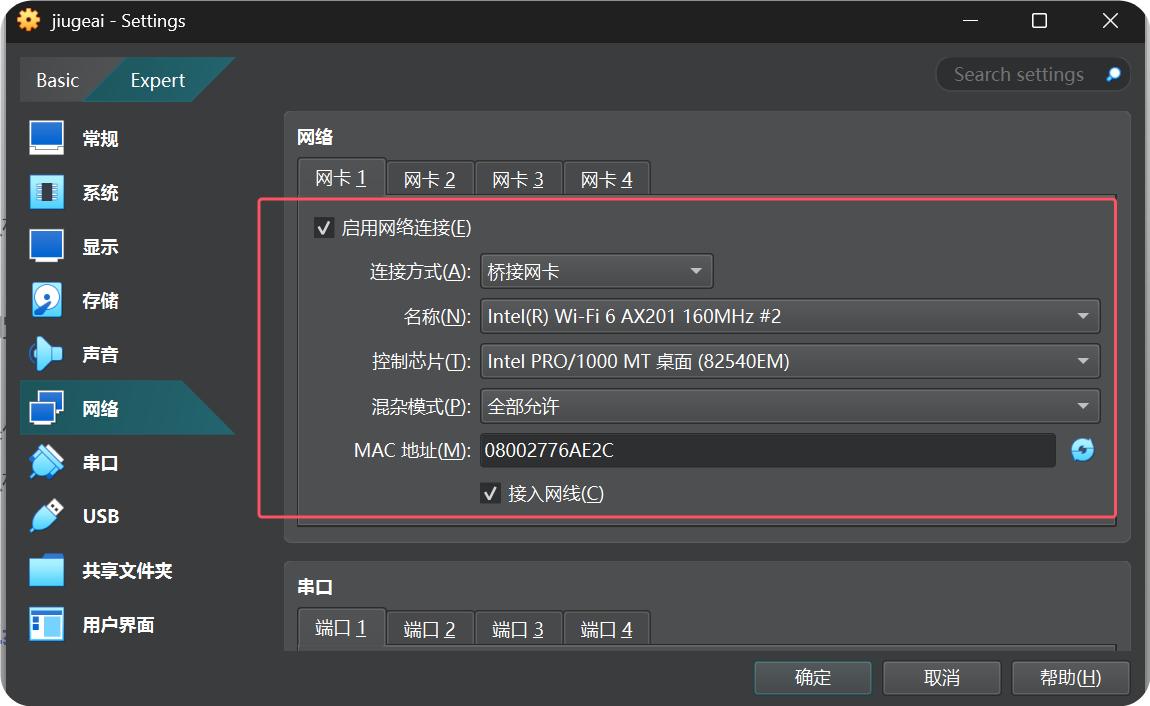Open the 串口 serial port icon

click(46, 462)
